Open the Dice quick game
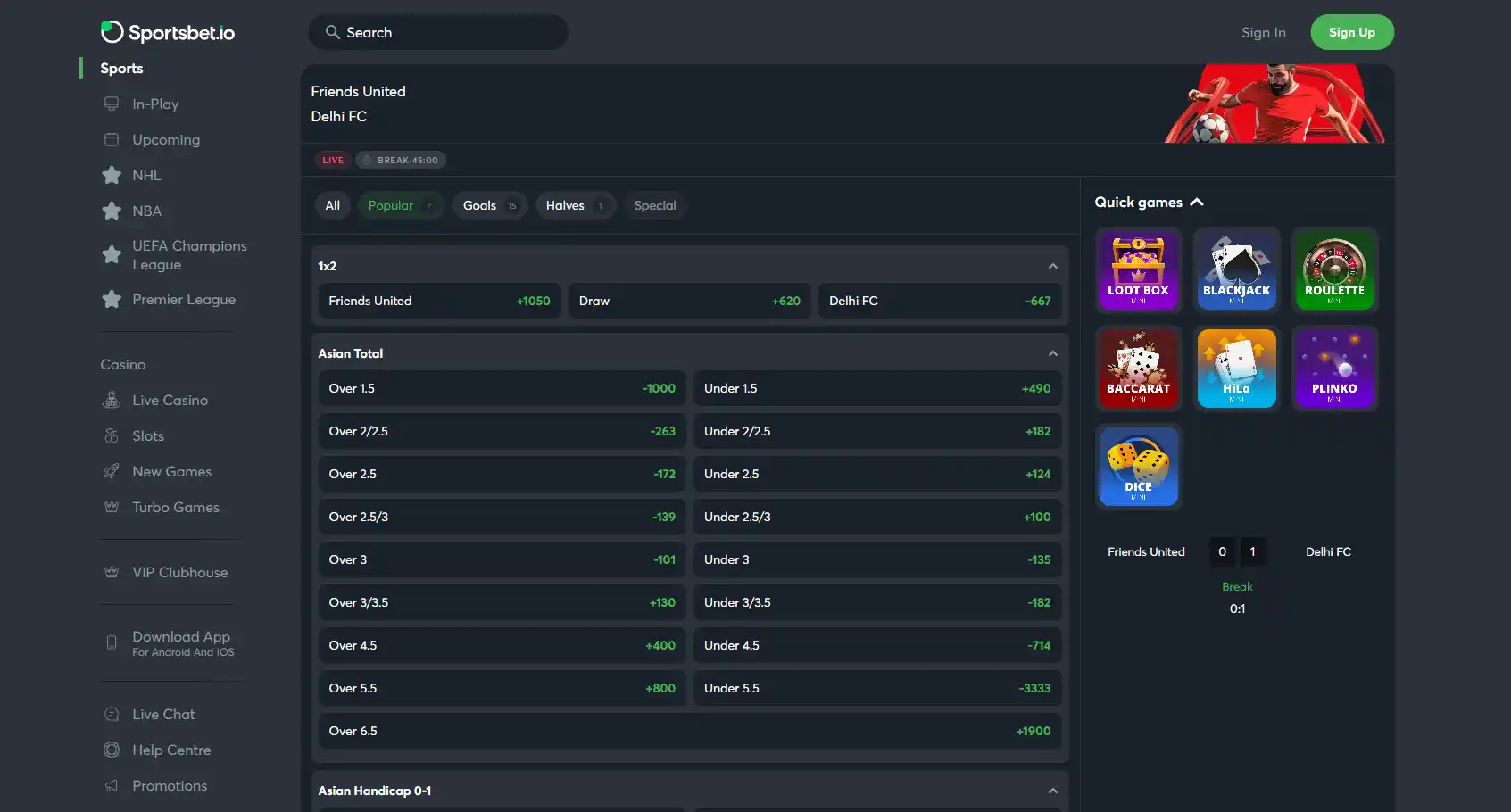 [x=1138, y=466]
